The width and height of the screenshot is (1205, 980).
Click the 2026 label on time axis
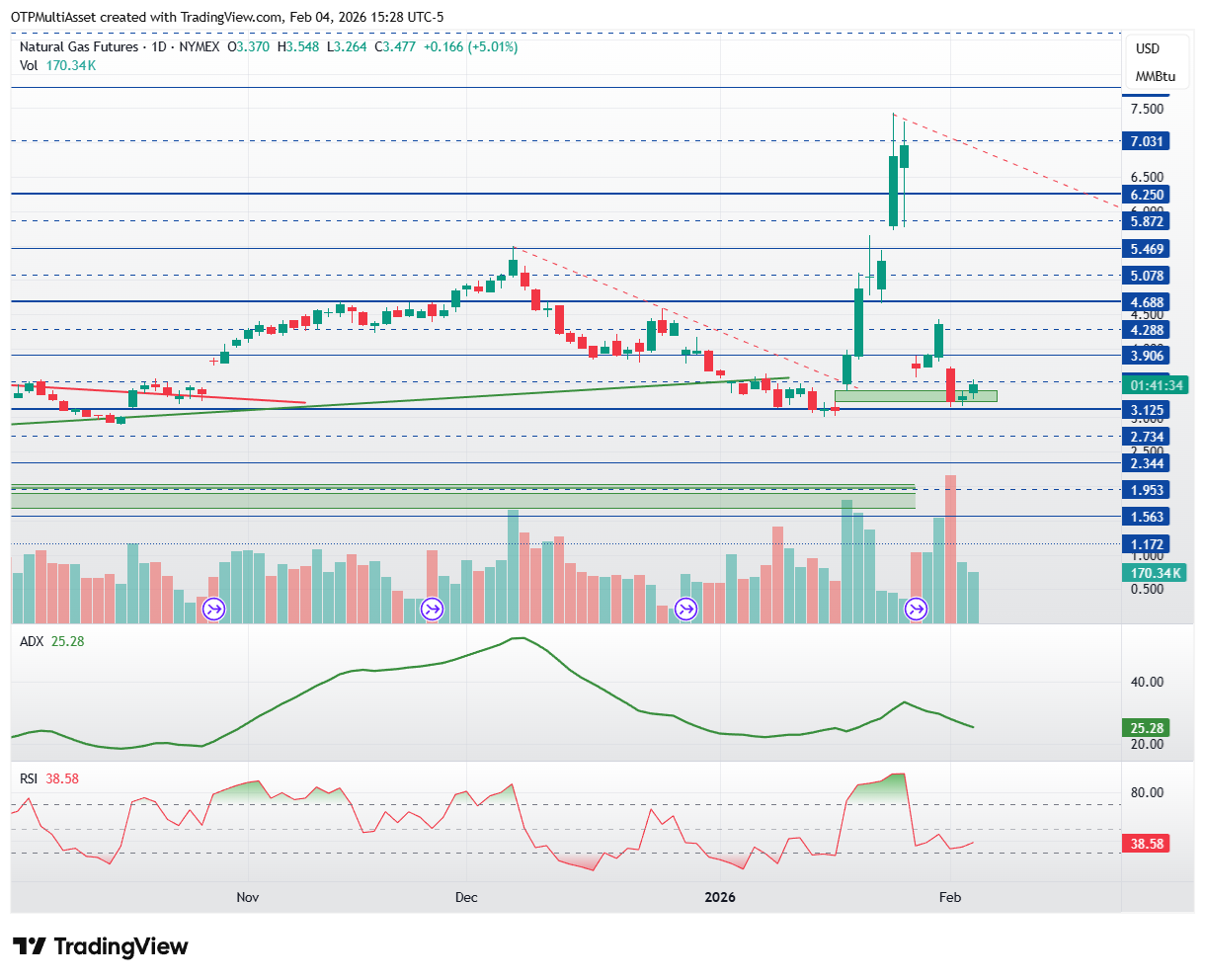coord(719,897)
